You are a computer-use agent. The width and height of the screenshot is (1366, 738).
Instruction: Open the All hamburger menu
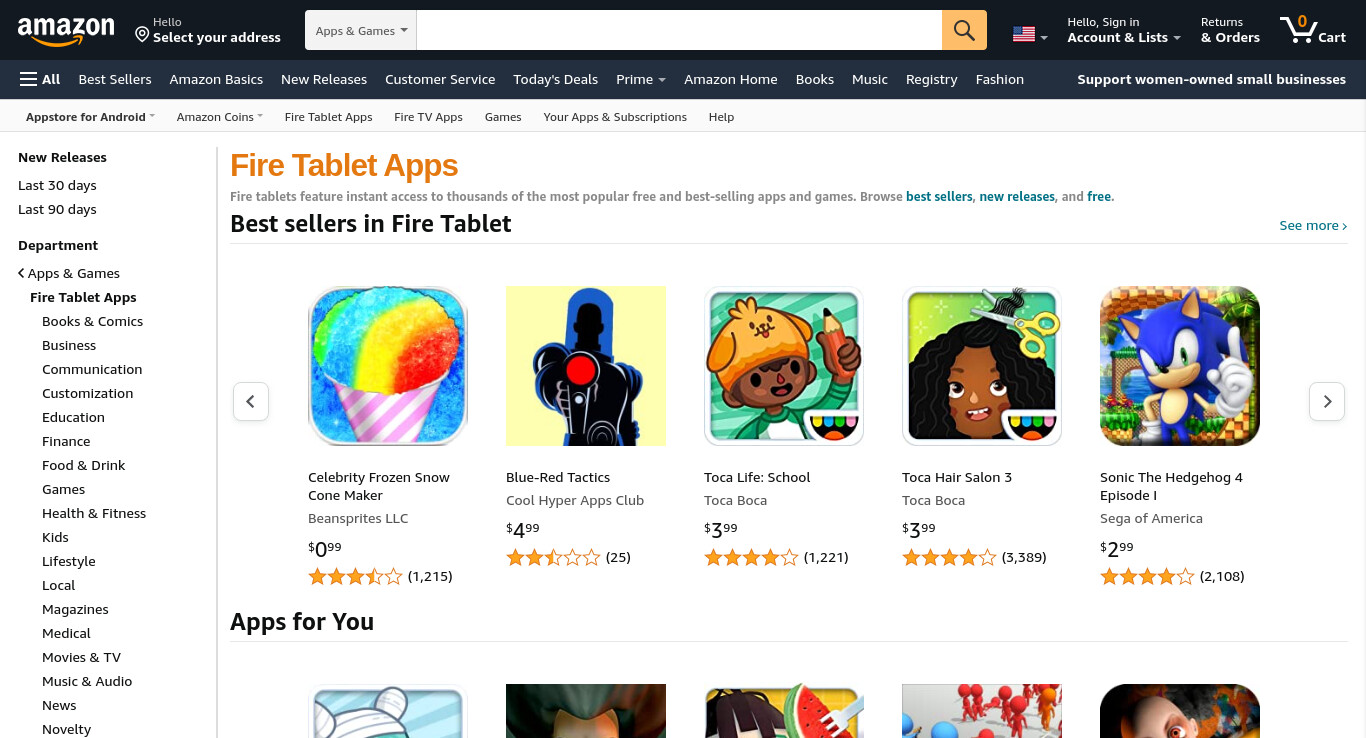pyautogui.click(x=40, y=79)
